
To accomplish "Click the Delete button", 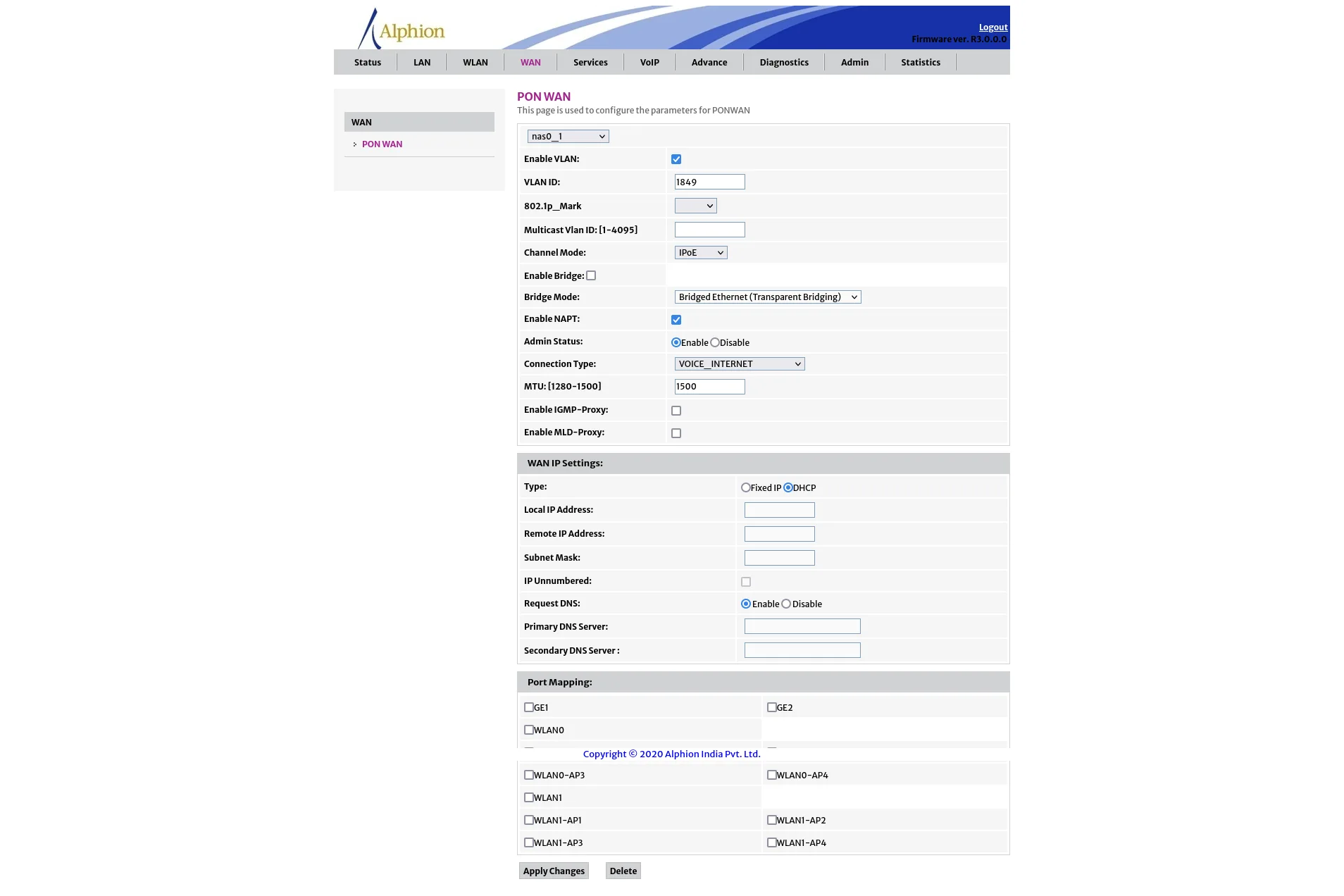I will (x=623, y=871).
